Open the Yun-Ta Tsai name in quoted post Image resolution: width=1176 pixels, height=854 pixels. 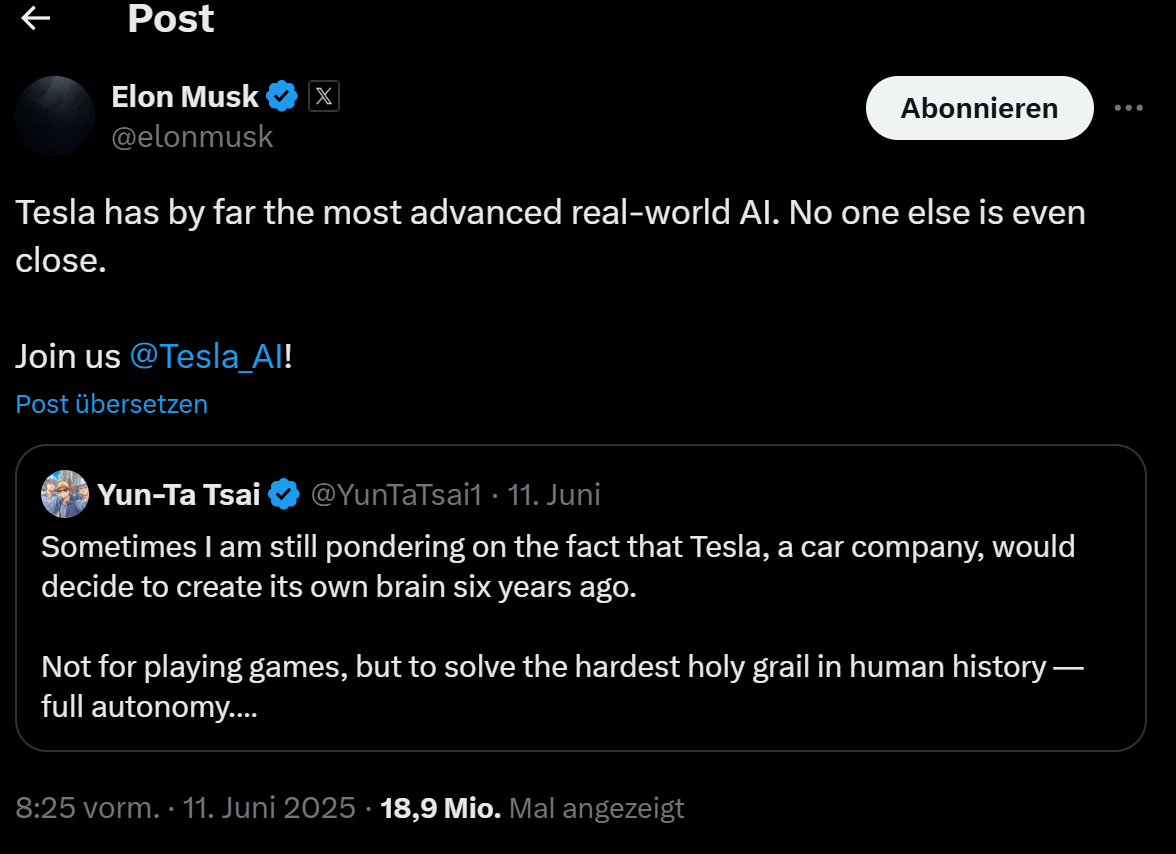click(x=179, y=494)
